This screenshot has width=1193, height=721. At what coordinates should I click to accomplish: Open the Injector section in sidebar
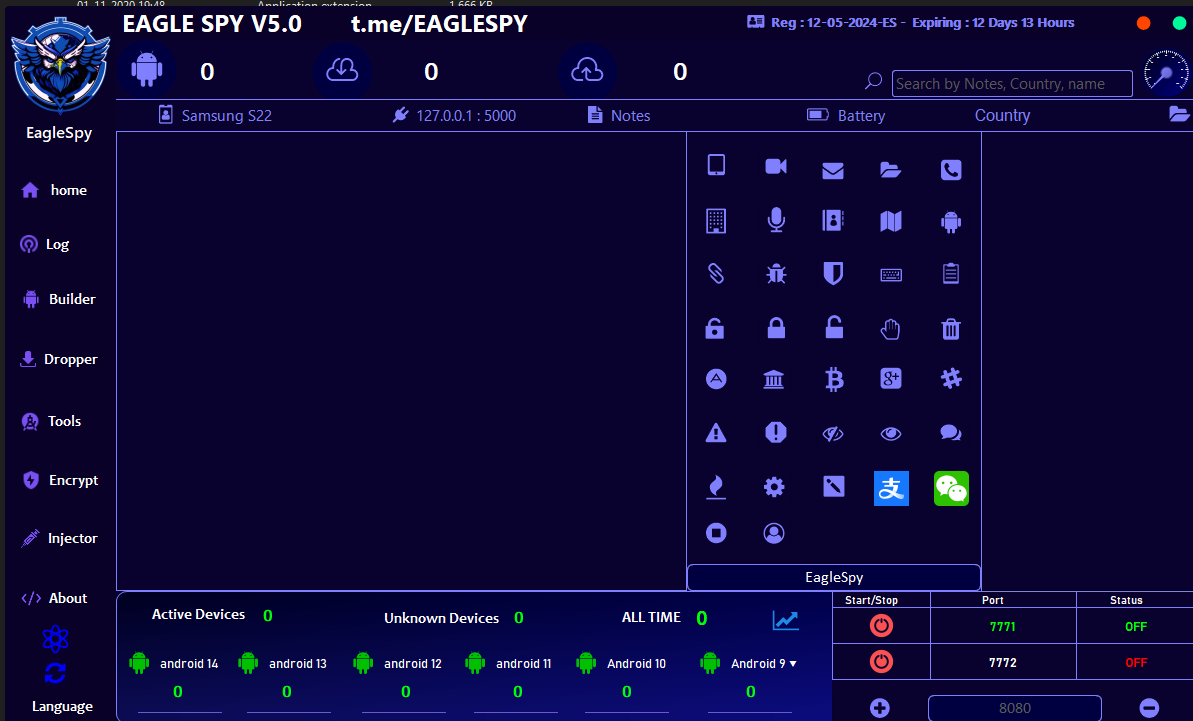click(59, 538)
